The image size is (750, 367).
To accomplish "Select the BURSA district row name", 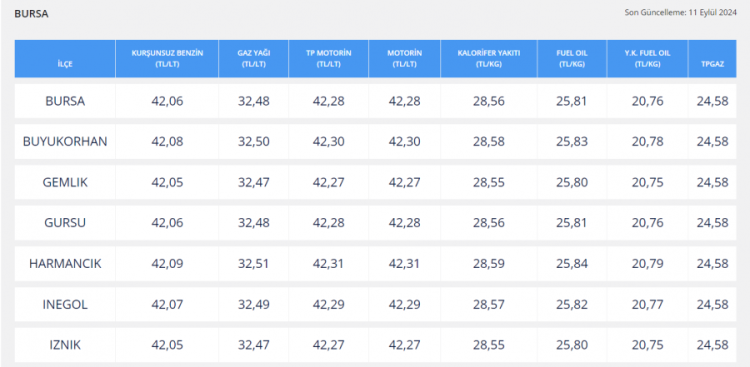I will 65,101.
